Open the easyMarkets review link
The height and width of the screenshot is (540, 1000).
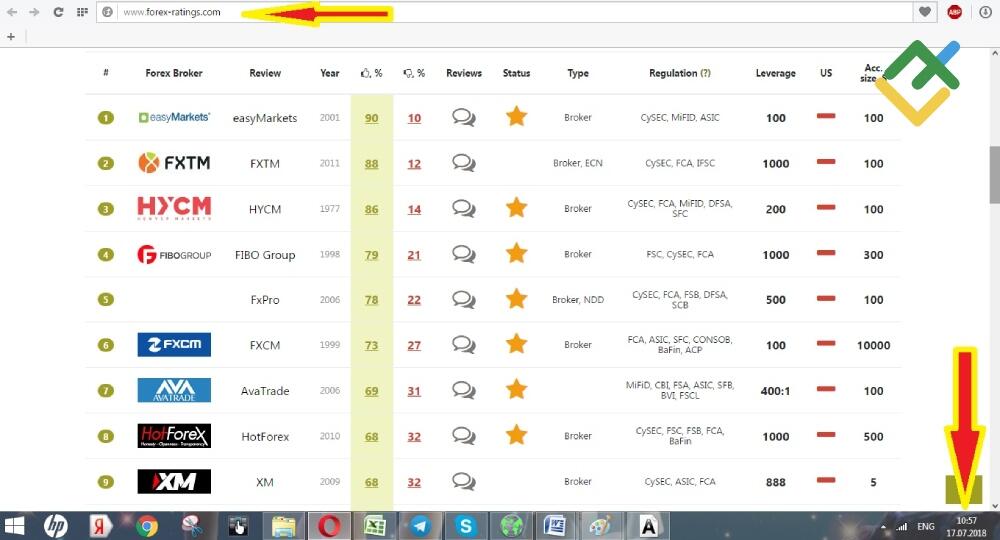point(265,118)
